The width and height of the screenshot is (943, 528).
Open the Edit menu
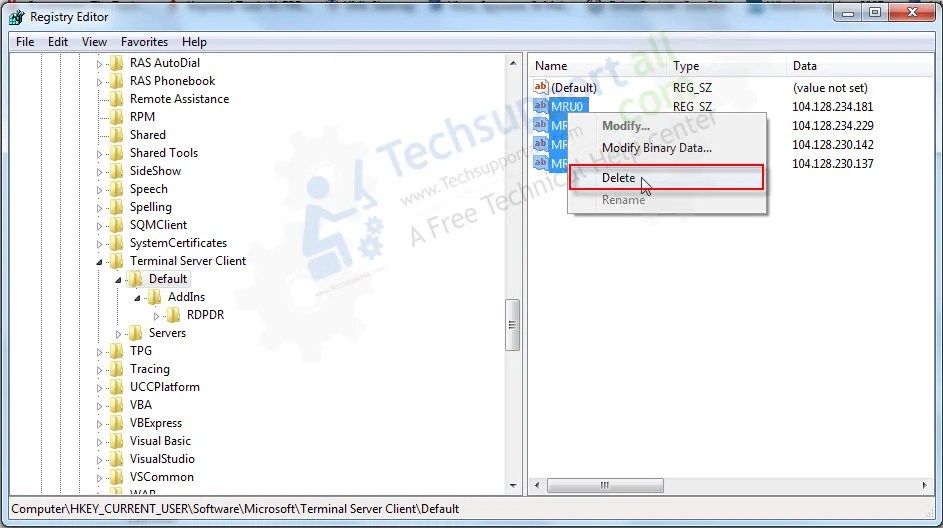click(x=58, y=42)
